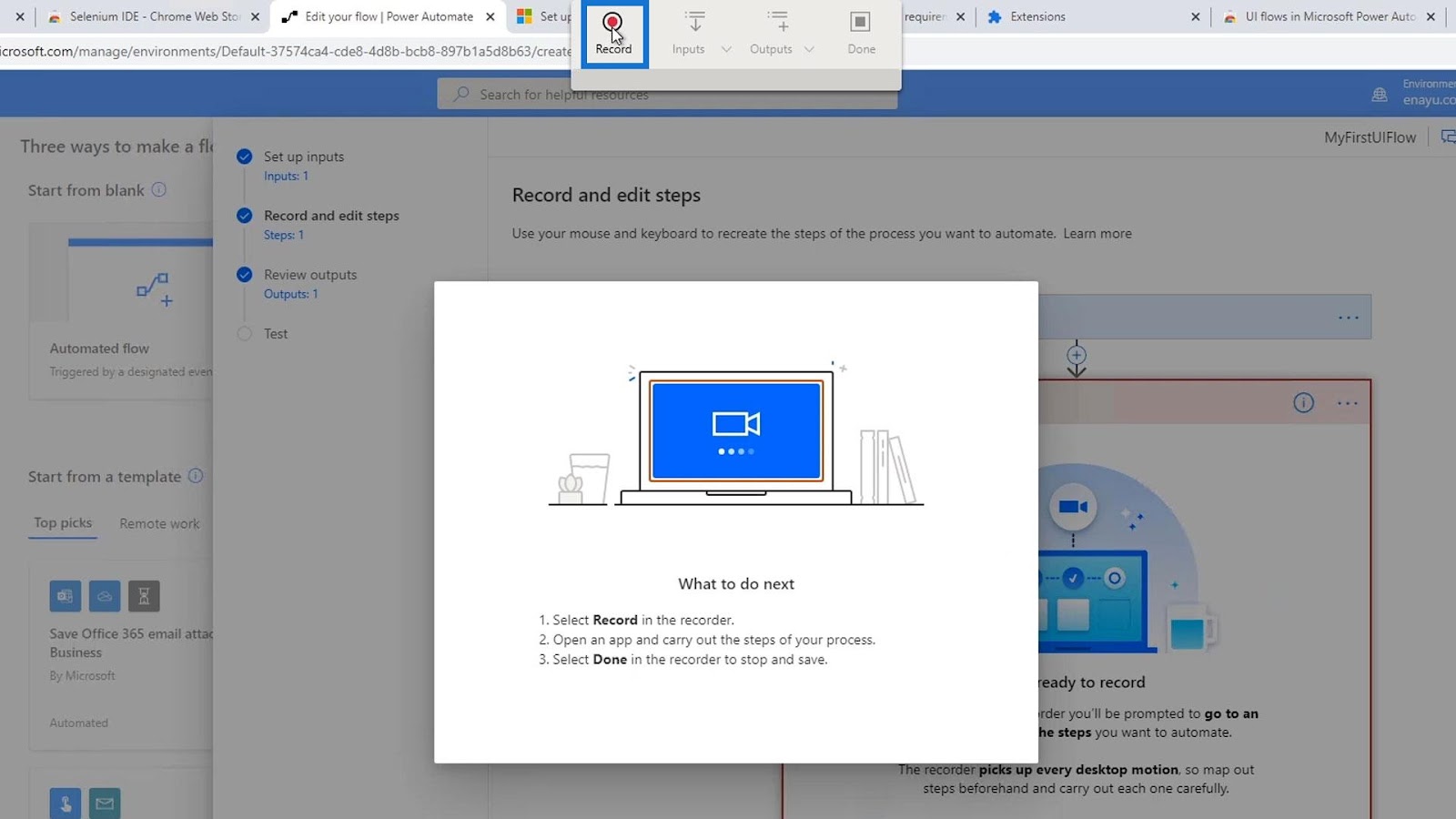
Task: Click the info icon beside Start from blank
Action: [159, 189]
